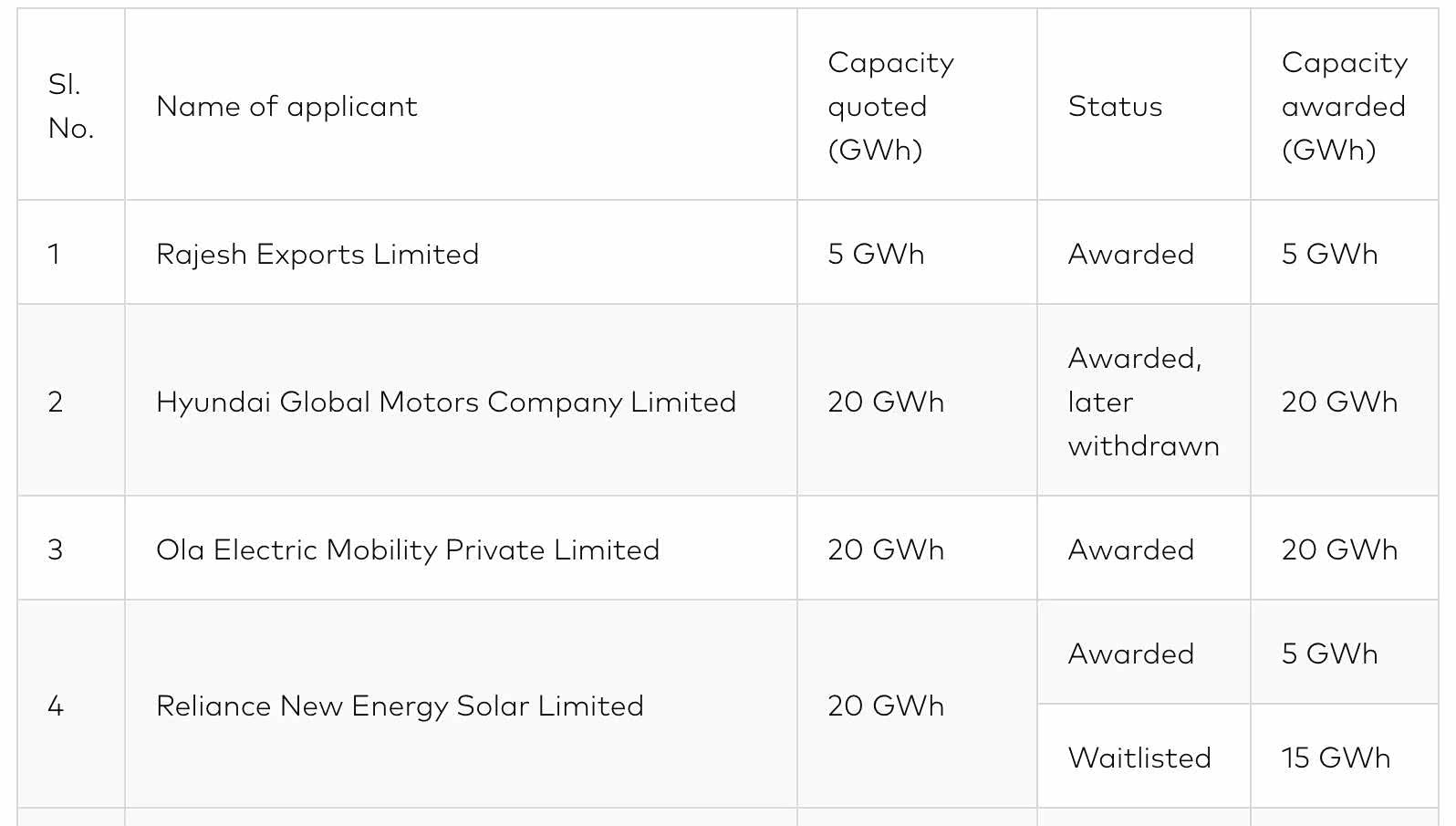The width and height of the screenshot is (1456, 826).
Task: Click Reliance's 5 GWh capacity awarded cell
Action: (x=1329, y=653)
